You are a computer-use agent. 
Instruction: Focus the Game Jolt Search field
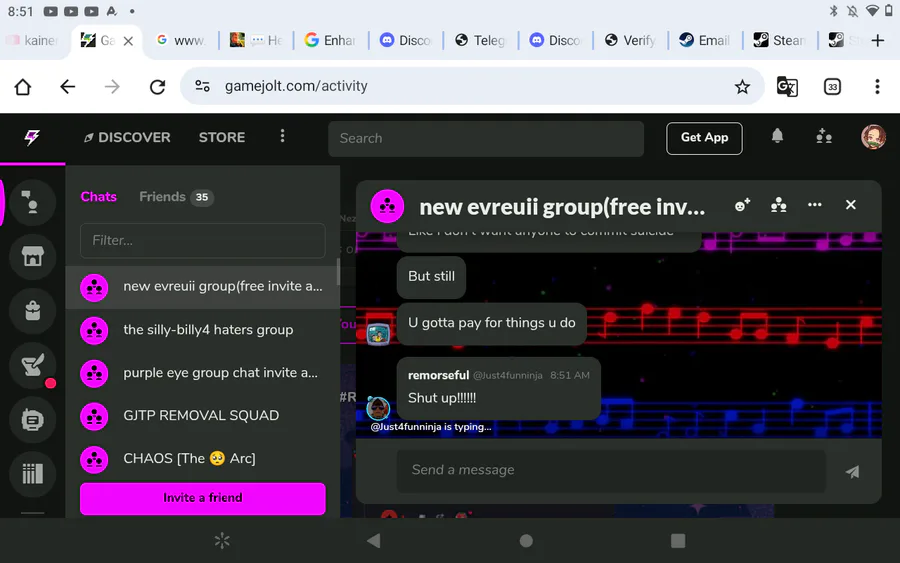pyautogui.click(x=486, y=138)
